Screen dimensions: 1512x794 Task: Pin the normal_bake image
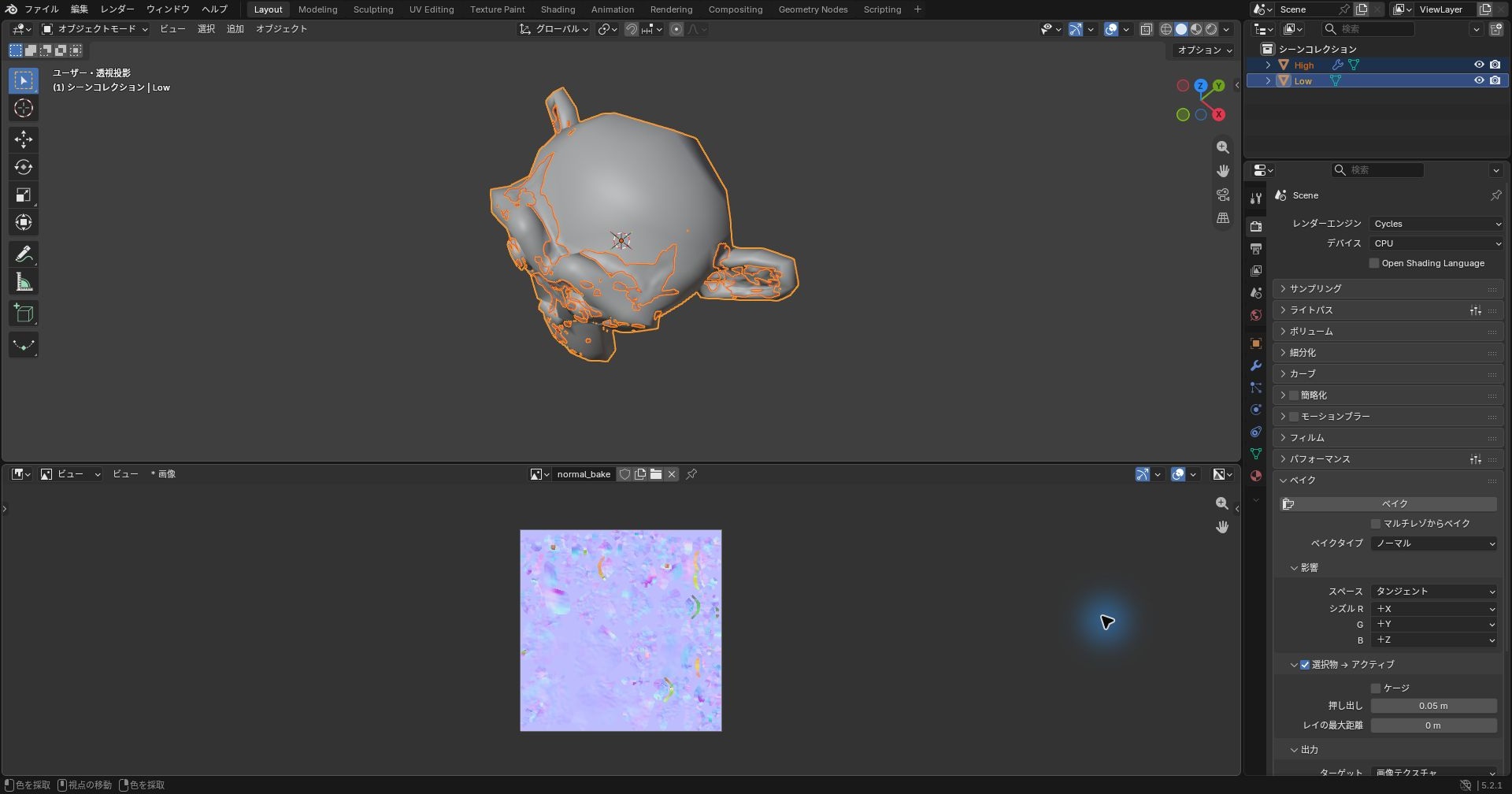click(x=691, y=474)
